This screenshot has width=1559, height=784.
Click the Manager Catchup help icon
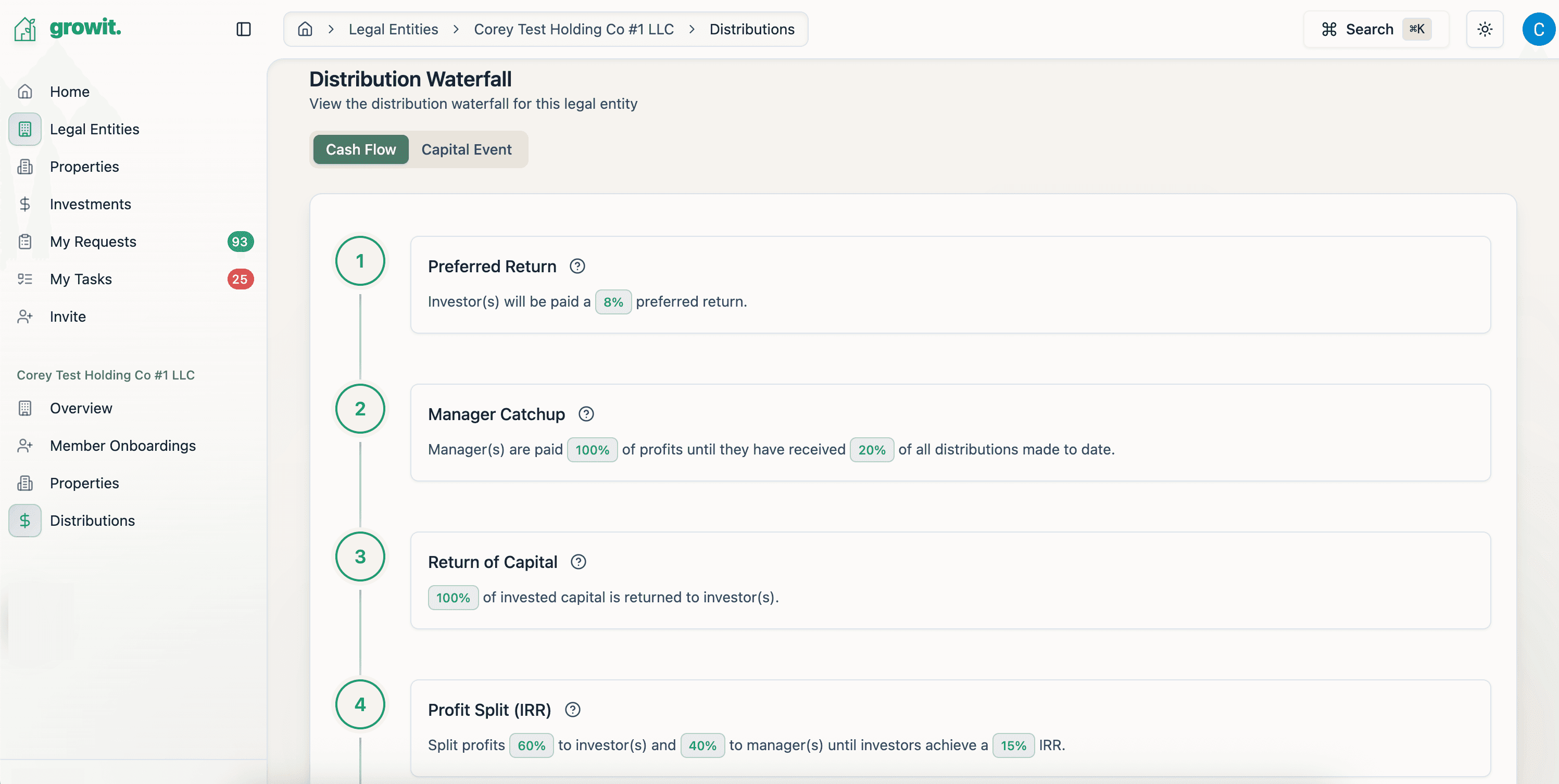pyautogui.click(x=586, y=414)
